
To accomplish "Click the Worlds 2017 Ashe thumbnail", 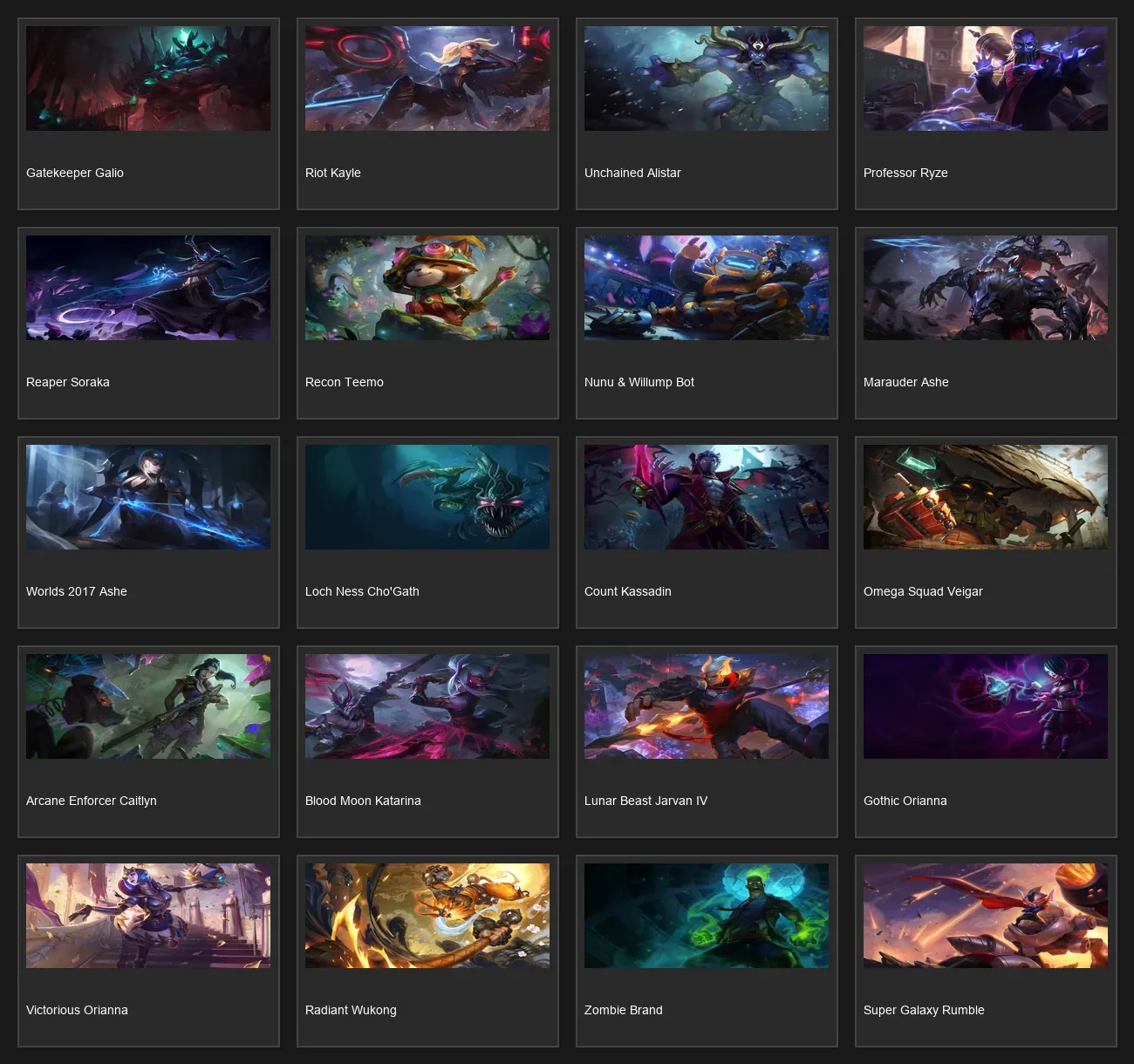I will (x=148, y=497).
